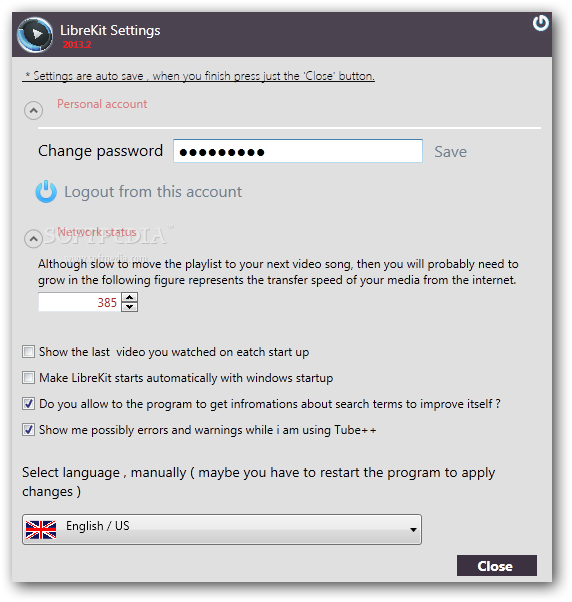The width and height of the screenshot is (572, 602).
Task: Click the power icon in title bar
Action: (541, 23)
